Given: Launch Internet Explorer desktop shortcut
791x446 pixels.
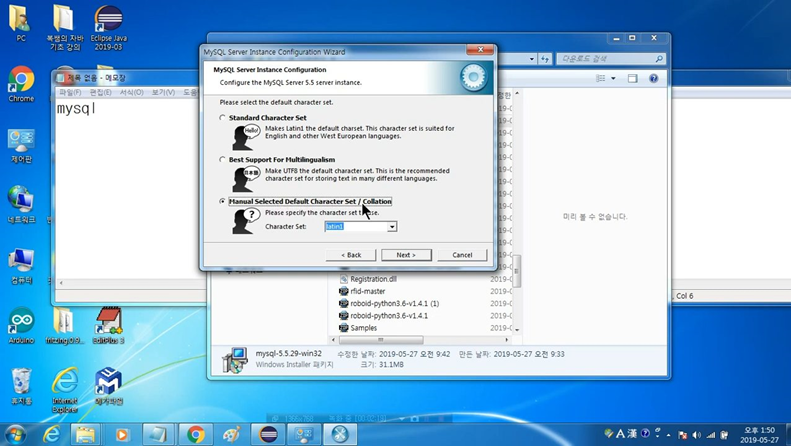Looking at the screenshot, I should click(x=65, y=389).
